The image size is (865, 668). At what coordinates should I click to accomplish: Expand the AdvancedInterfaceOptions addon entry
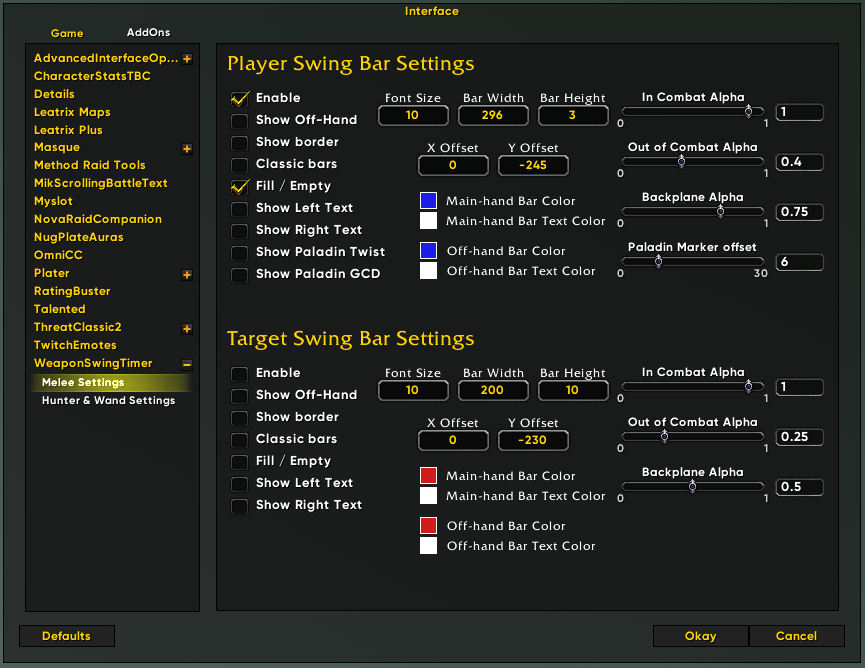(187, 59)
